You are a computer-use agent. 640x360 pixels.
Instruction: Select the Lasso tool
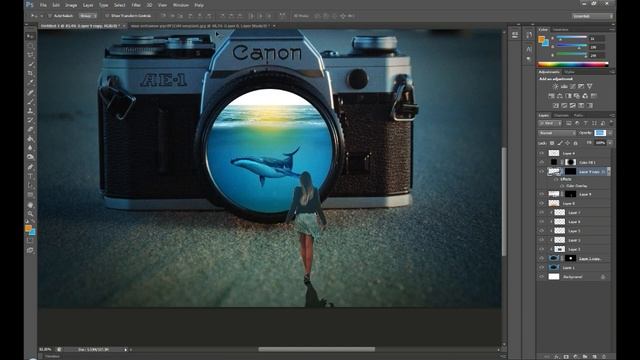[x=30, y=55]
